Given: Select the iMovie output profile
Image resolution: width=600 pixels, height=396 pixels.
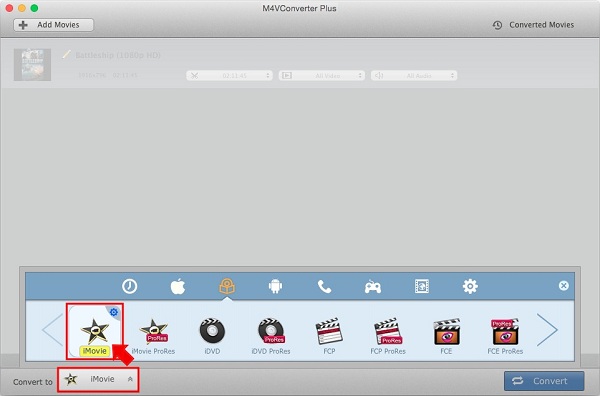Looking at the screenshot, I should (95, 331).
